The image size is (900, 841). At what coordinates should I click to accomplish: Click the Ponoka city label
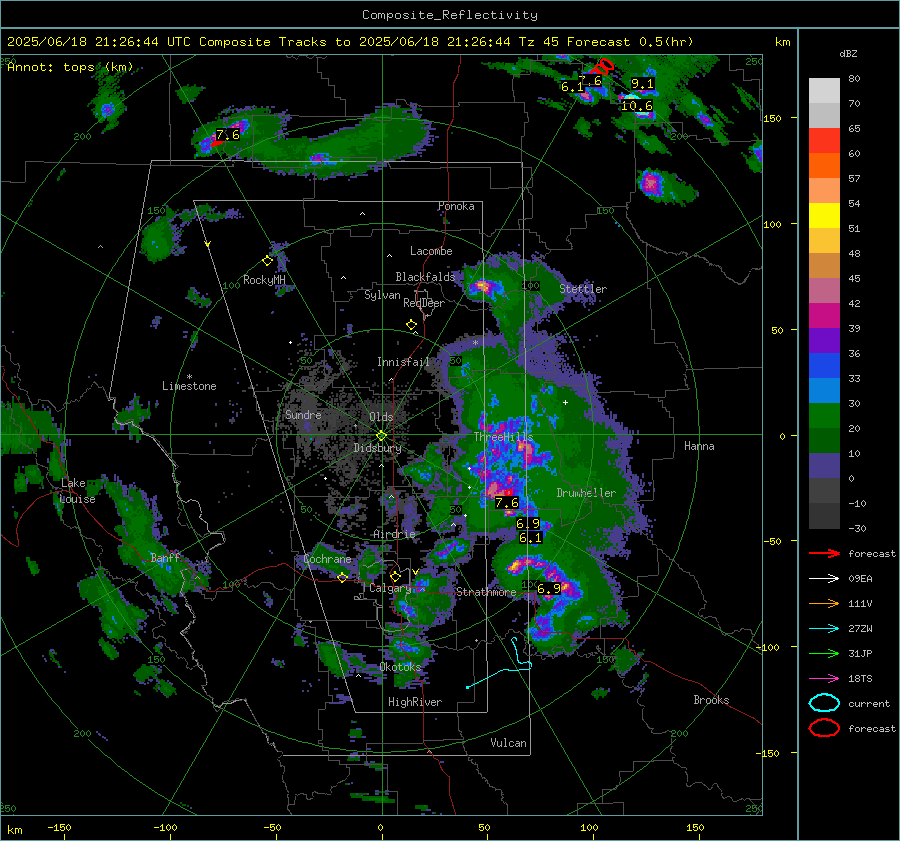click(456, 206)
